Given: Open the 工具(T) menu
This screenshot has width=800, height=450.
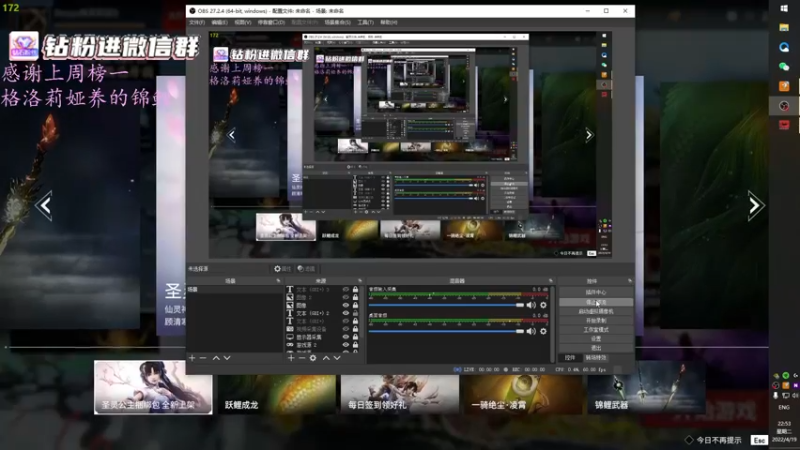Looking at the screenshot, I should 365,22.
